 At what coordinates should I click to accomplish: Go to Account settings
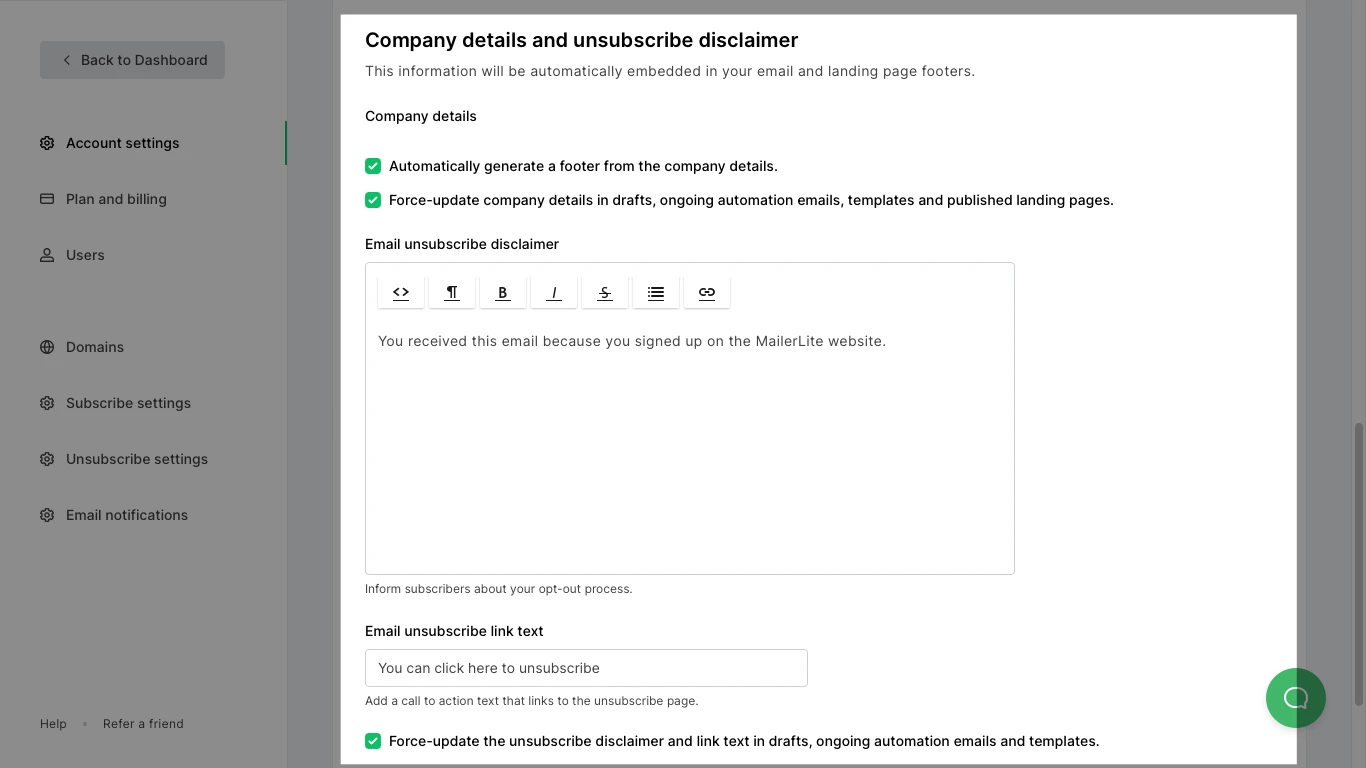pos(122,143)
